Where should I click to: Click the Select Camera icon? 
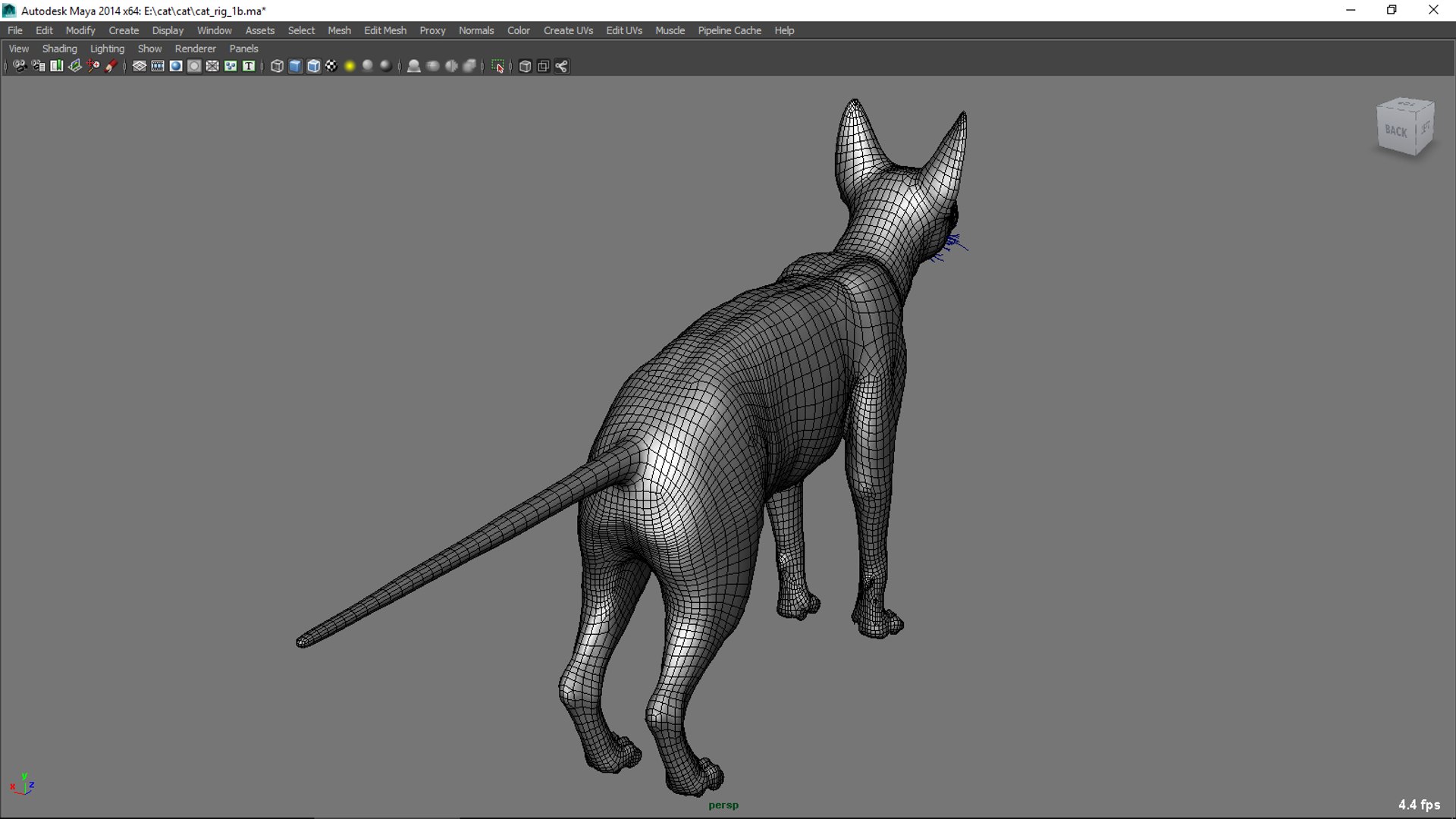tap(20, 66)
